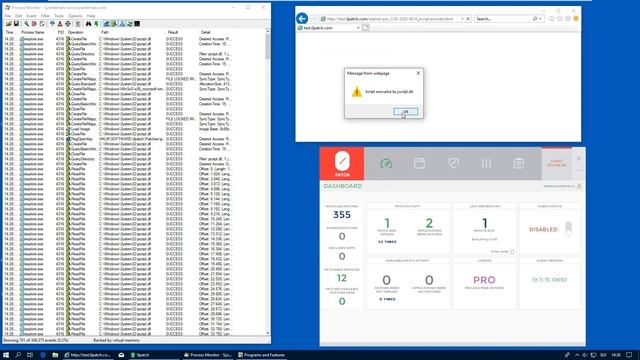Screen dimensions: 640x360
Task: Close the Message from webpage dialog
Action: tap(418, 73)
